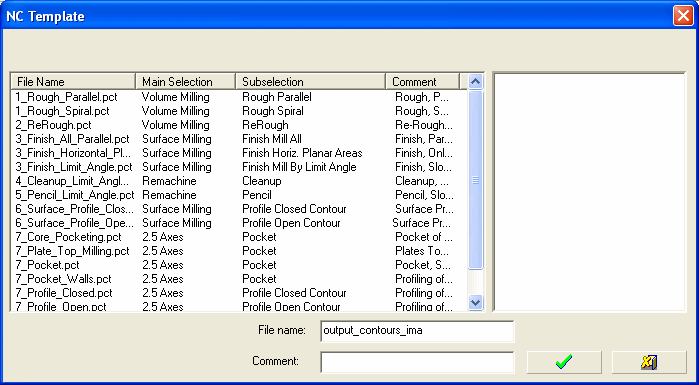Select 1_Rough_Parallel.pct template
Viewport: 699px width, 385px height.
coord(239,97)
